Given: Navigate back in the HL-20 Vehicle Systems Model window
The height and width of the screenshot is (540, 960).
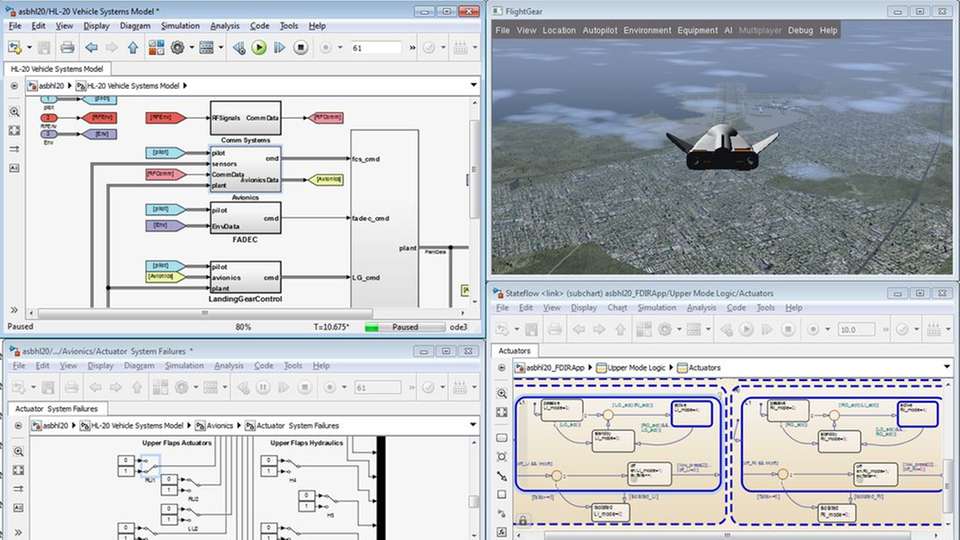Looking at the screenshot, I should (91, 47).
